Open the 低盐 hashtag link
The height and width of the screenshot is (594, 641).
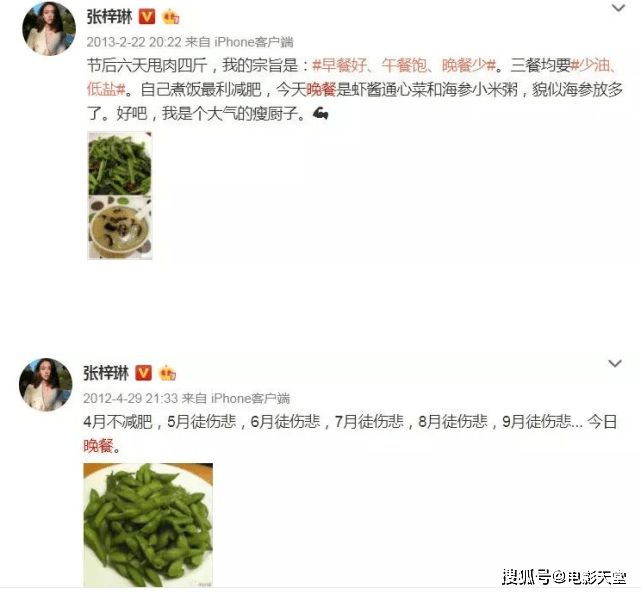[x=106, y=90]
